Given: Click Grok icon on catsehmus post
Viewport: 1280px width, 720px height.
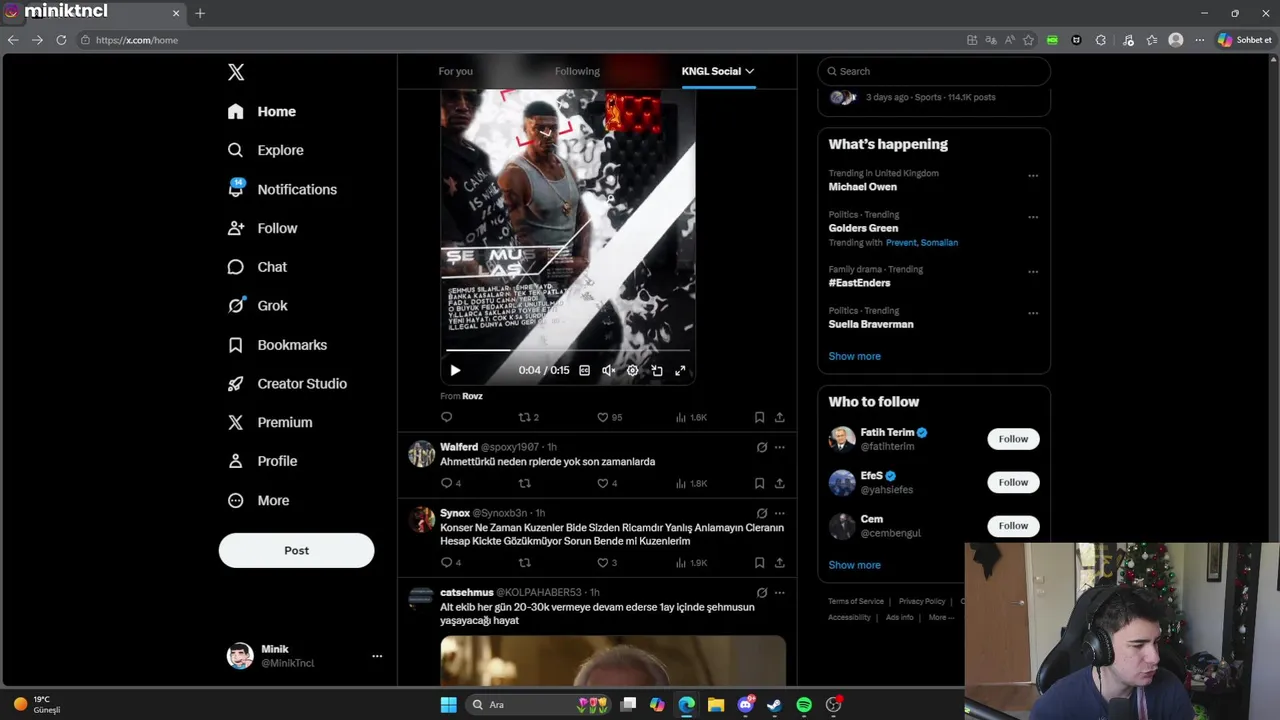Looking at the screenshot, I should pyautogui.click(x=761, y=592).
